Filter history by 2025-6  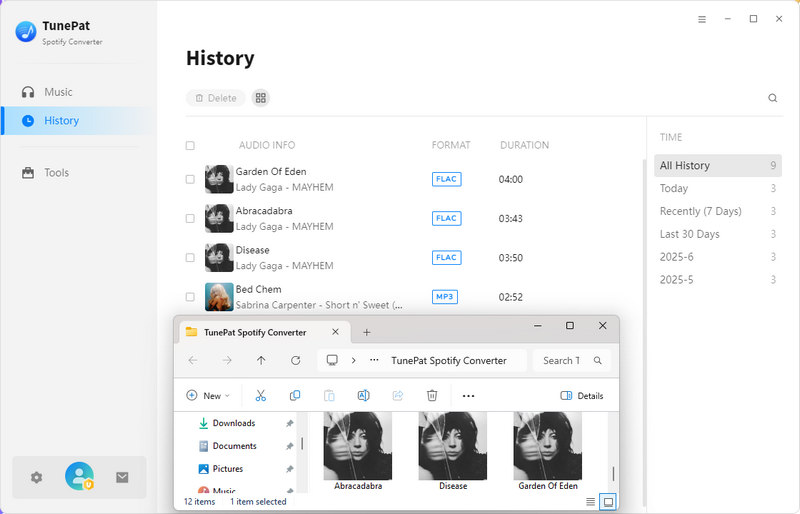[x=718, y=257]
